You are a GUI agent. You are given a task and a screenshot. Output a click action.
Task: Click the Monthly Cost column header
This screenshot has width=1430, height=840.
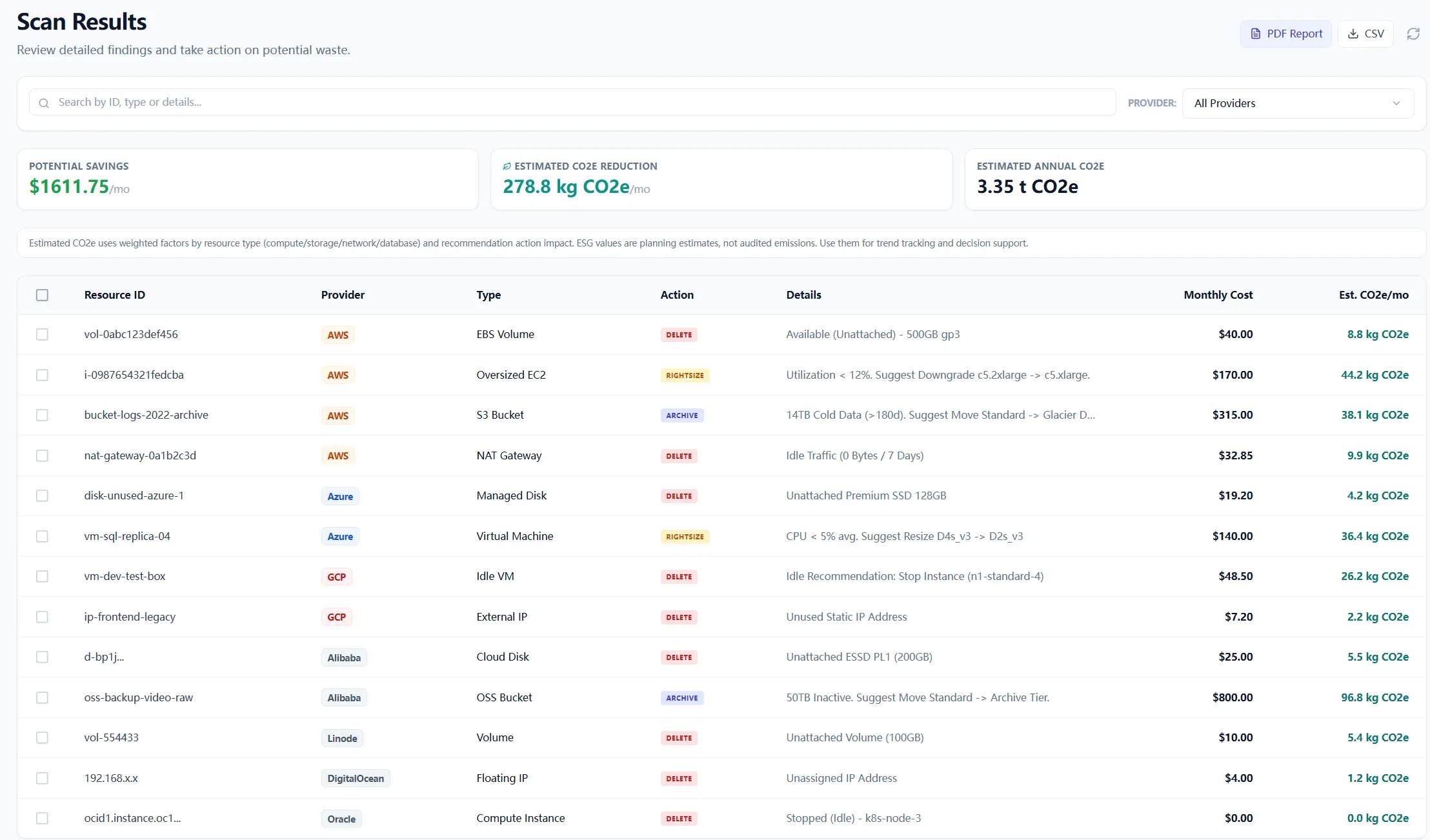coord(1218,295)
